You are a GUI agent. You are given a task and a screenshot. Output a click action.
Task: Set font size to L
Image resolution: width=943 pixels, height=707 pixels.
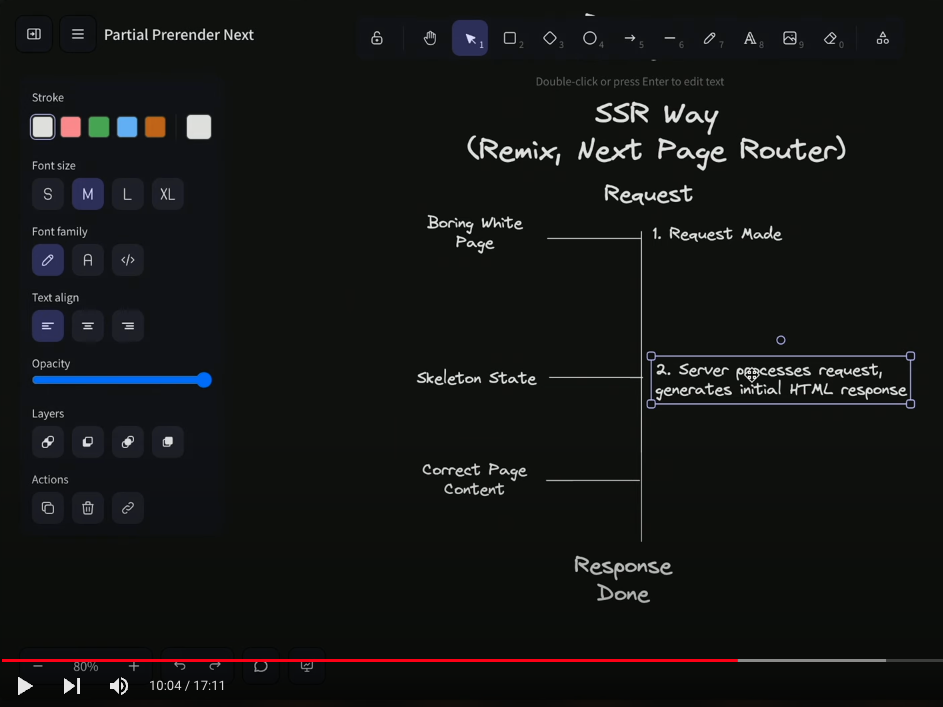pos(127,194)
